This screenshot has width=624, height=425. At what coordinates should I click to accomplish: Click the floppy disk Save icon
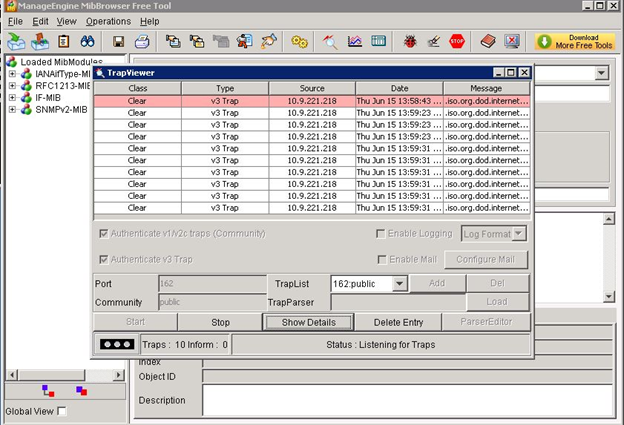(x=119, y=41)
